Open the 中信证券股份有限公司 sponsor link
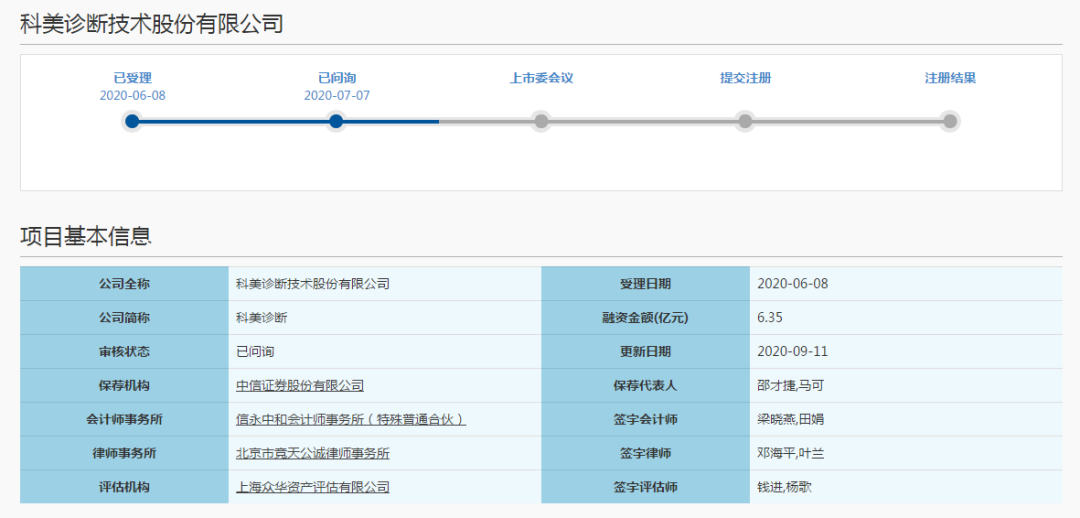 click(300, 386)
